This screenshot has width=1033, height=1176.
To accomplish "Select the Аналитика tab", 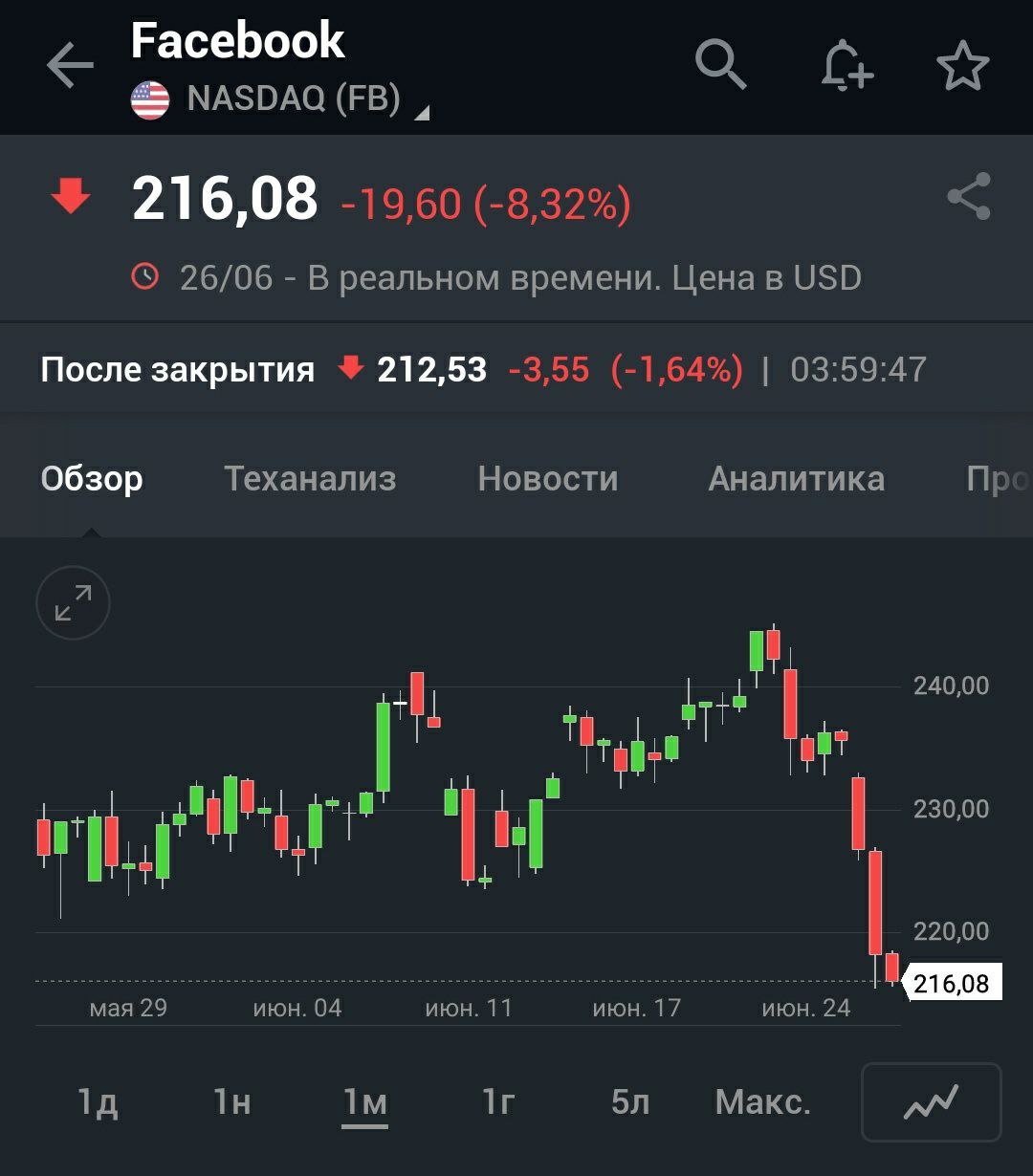I will pos(796,478).
